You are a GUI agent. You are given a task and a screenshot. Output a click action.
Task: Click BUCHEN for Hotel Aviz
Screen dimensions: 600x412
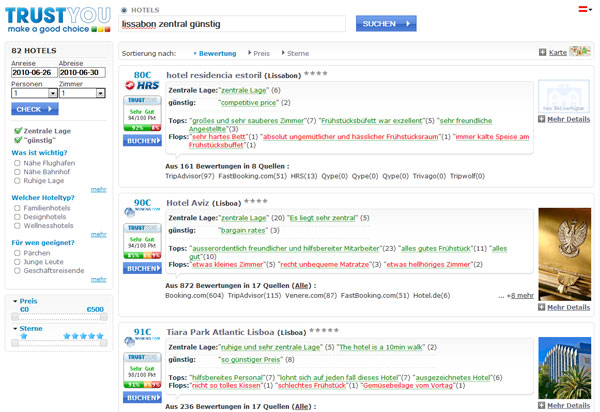[x=142, y=269]
